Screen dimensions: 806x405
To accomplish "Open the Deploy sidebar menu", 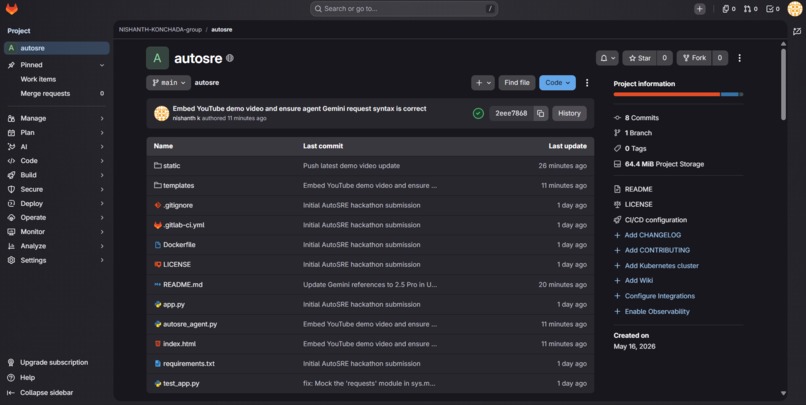I will (57, 204).
